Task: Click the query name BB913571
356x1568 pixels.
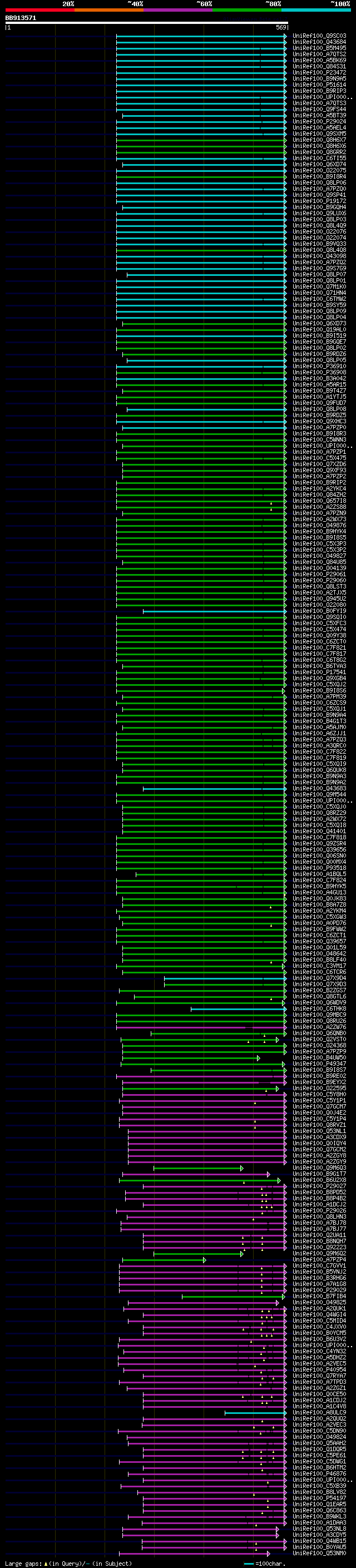Action: [21, 18]
